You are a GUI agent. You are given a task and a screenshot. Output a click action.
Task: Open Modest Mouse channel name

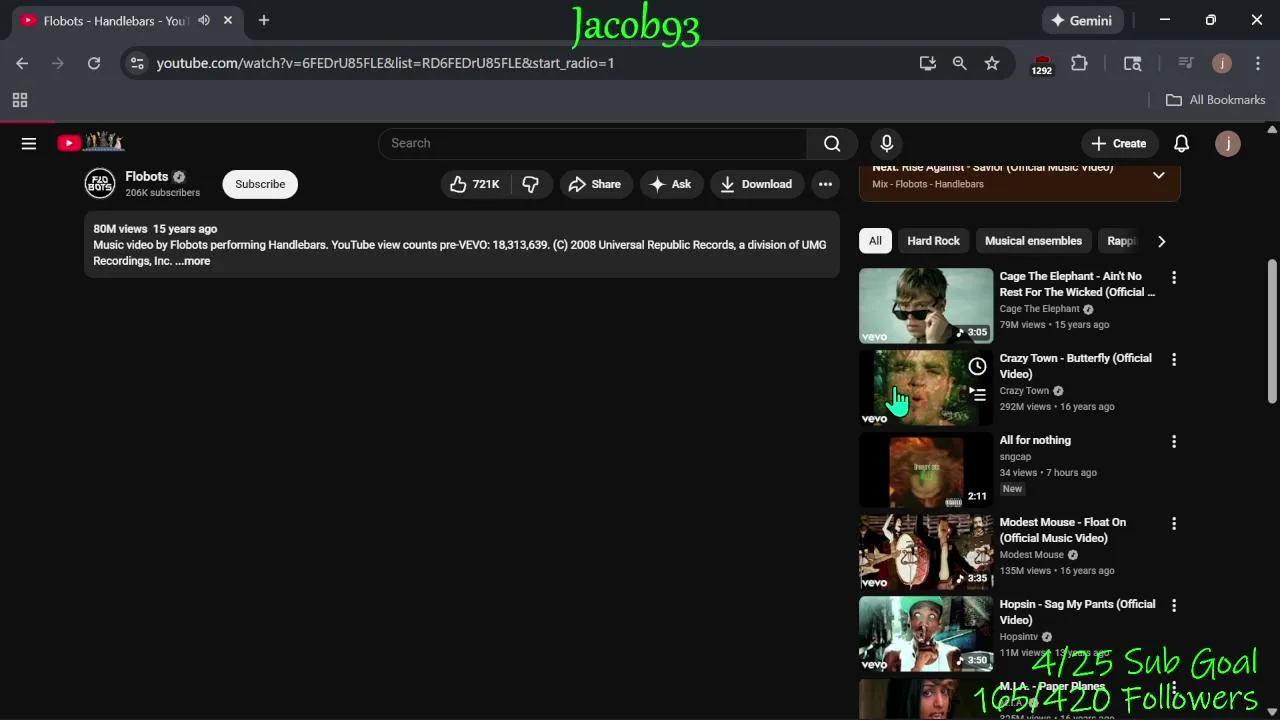click(x=1032, y=555)
